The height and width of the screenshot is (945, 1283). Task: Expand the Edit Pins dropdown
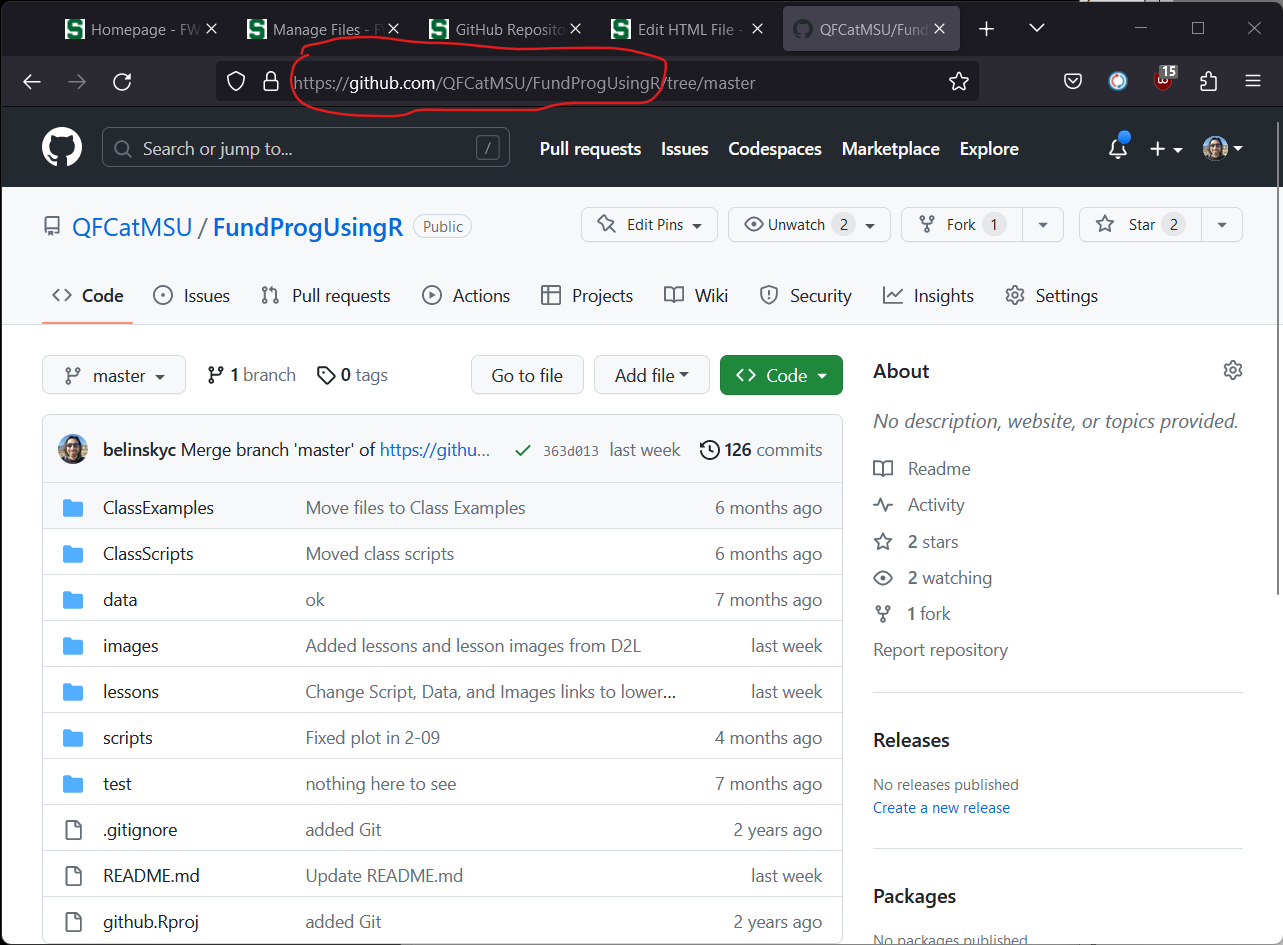point(649,225)
